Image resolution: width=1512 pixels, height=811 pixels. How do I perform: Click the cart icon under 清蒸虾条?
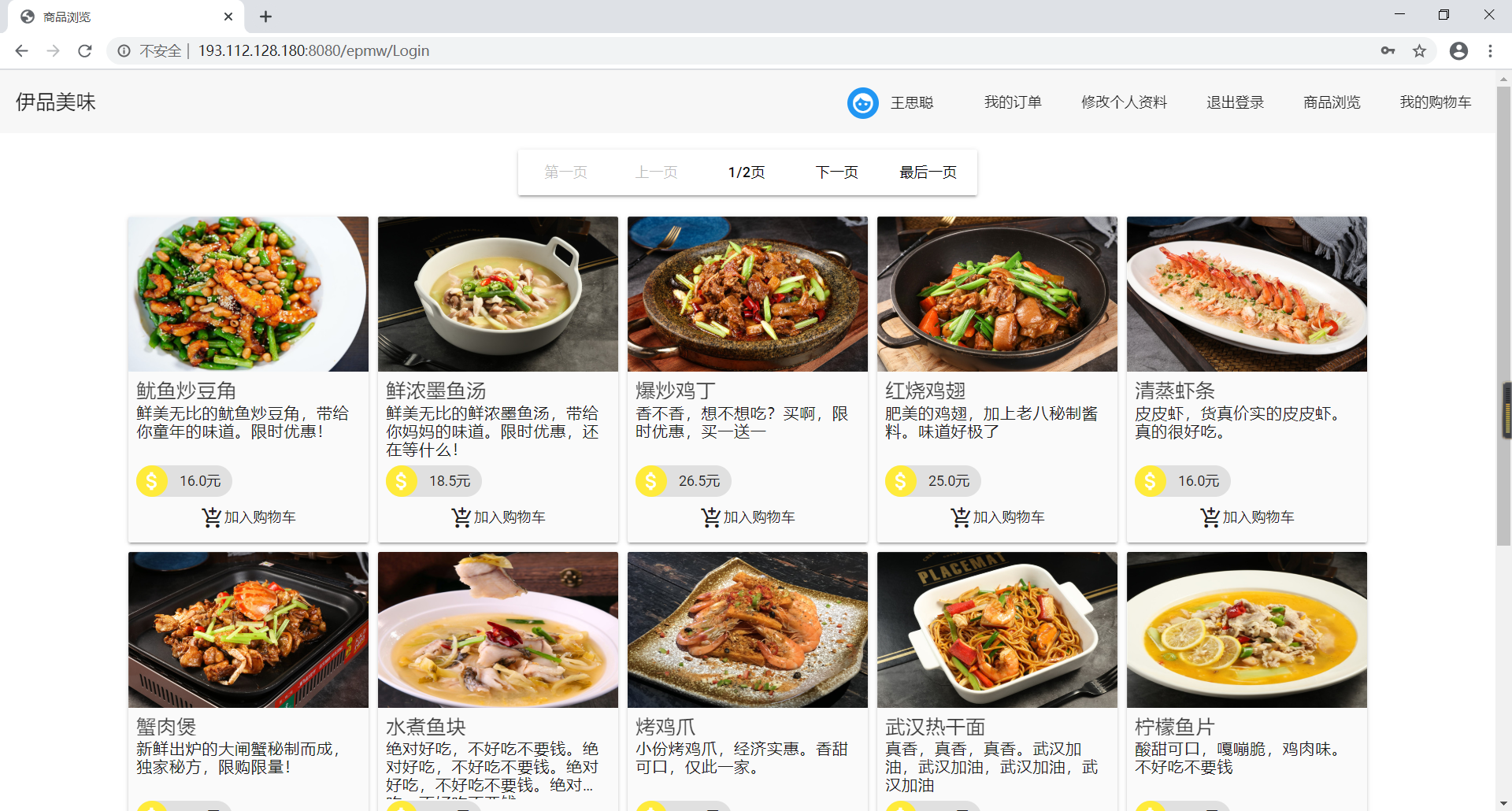1210,517
